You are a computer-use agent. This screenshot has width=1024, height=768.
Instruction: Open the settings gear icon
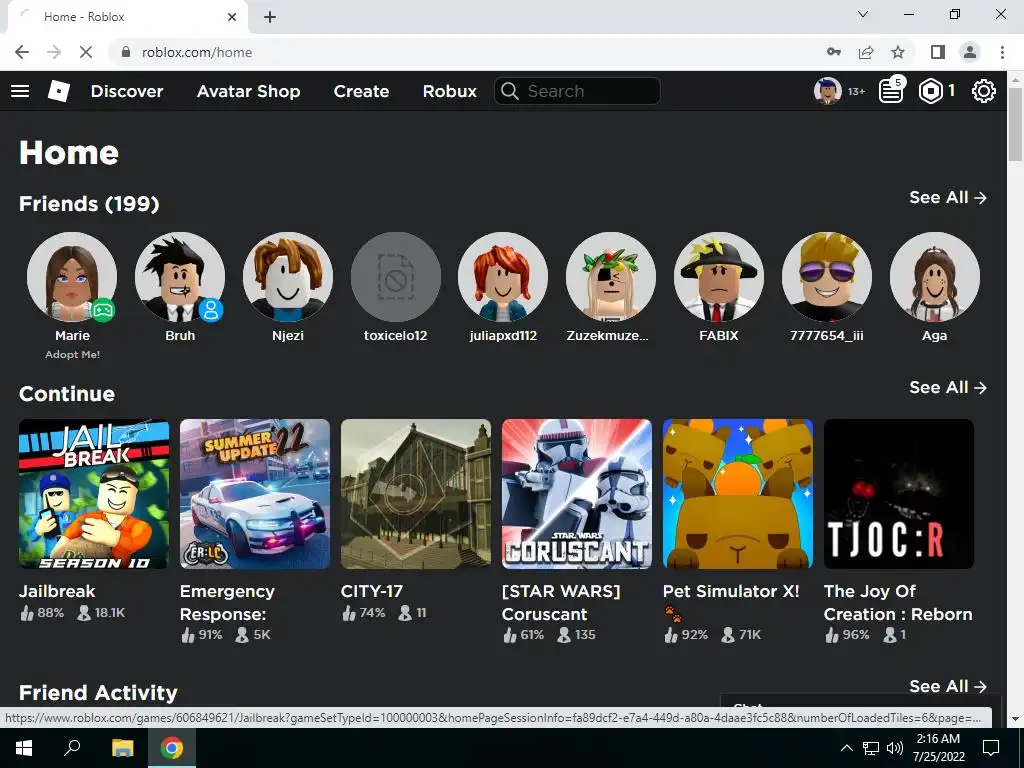click(x=984, y=91)
